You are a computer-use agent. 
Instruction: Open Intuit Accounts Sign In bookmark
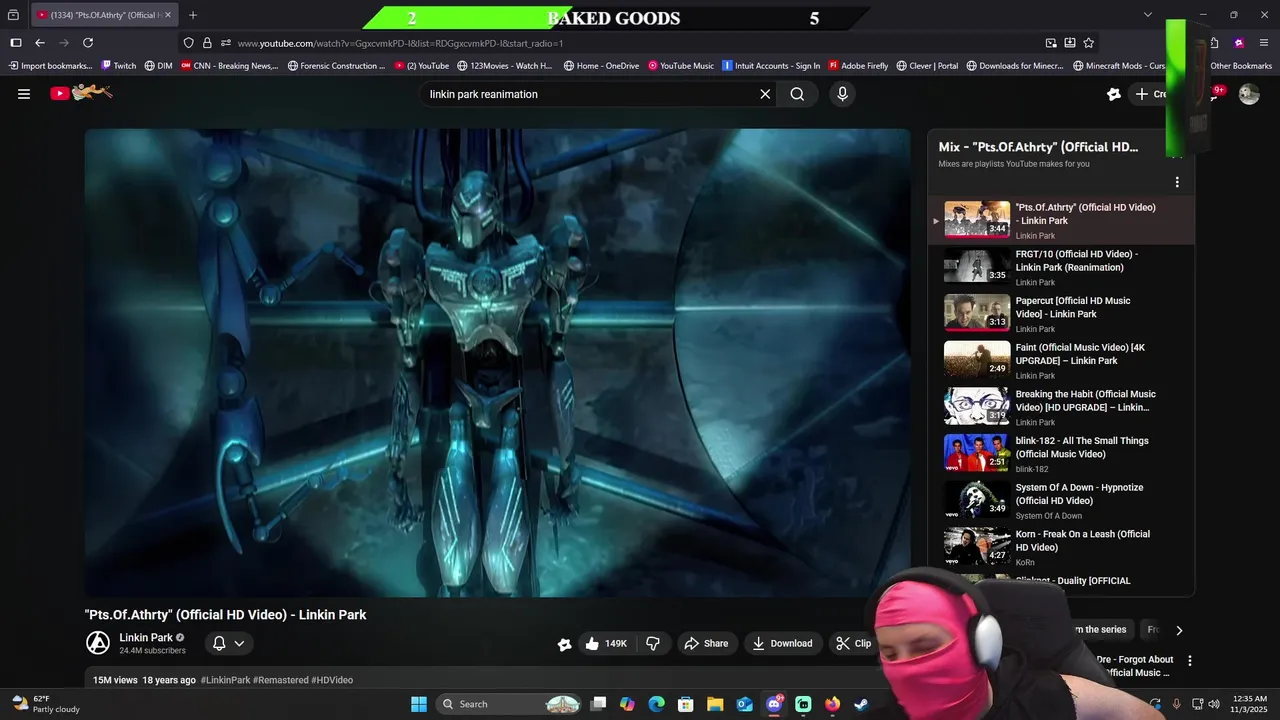(771, 66)
